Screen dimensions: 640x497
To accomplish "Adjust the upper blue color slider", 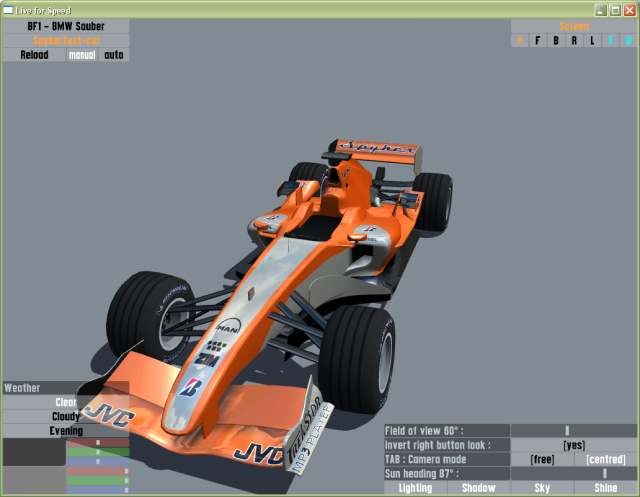I will pos(98,461).
